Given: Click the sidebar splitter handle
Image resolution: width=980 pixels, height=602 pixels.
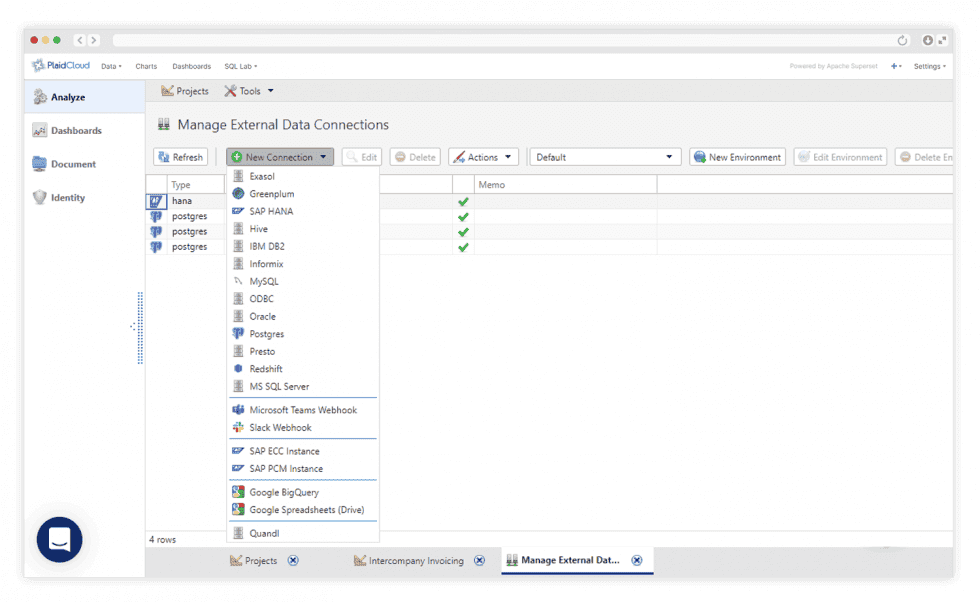Looking at the screenshot, I should [140, 328].
